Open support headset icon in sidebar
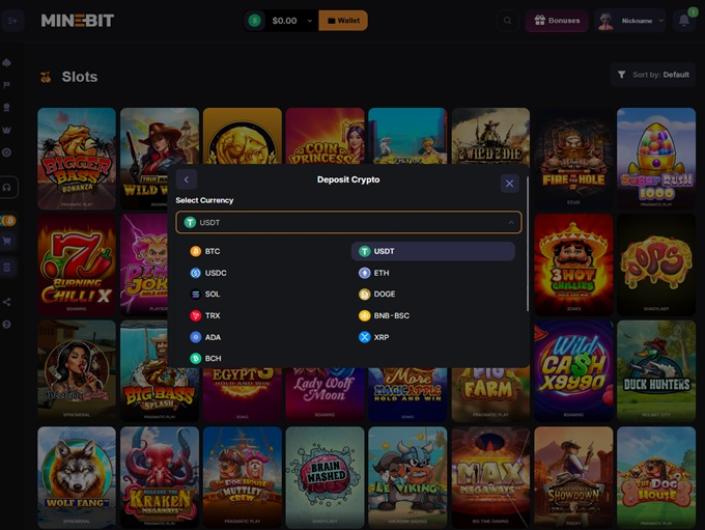 pos(8,186)
